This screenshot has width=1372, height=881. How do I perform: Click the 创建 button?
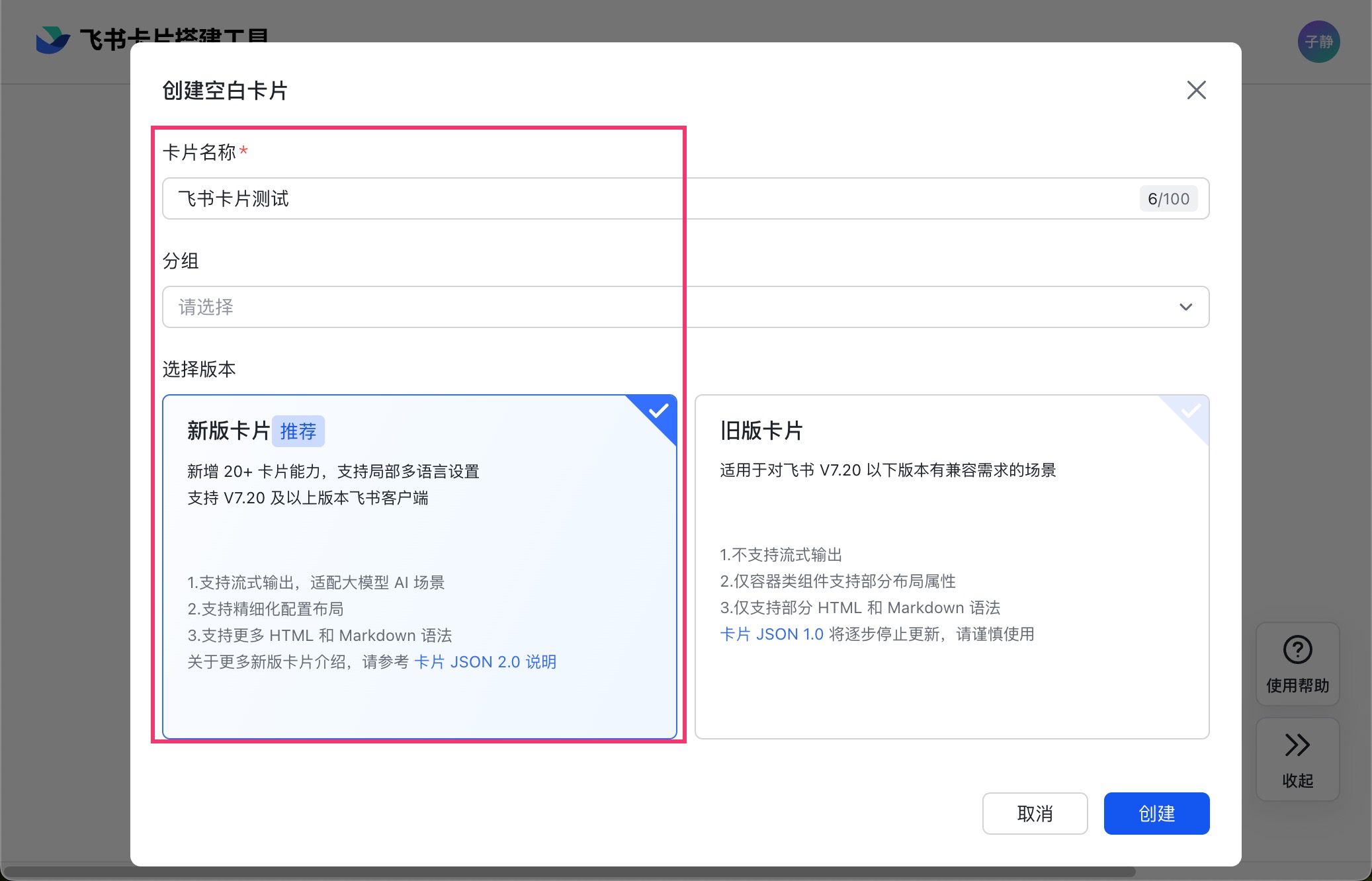1156,814
